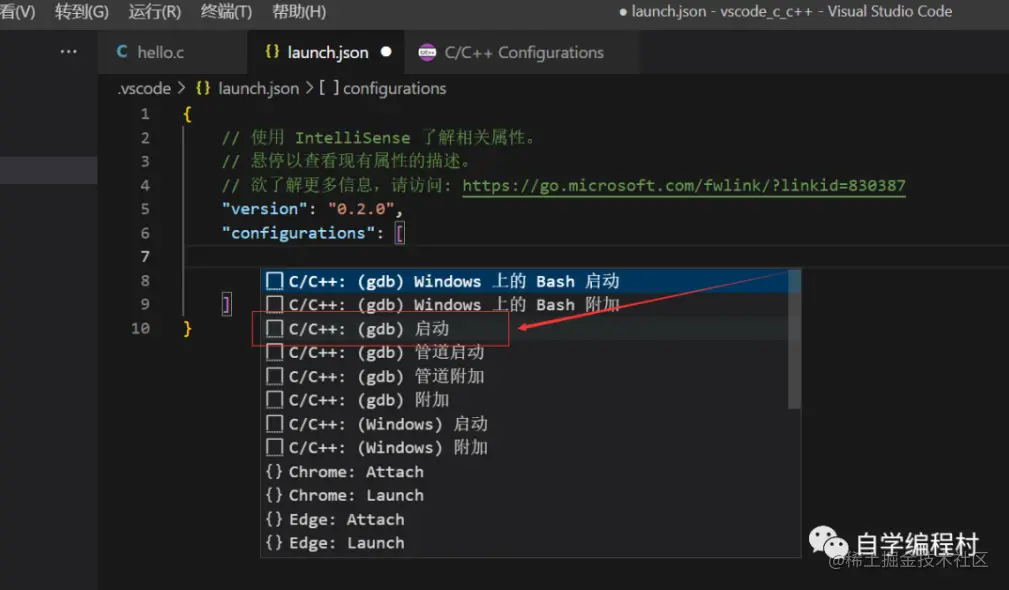Select C/C++: (Windows) 附加 suggestion
The width and height of the screenshot is (1009, 590).
pos(524,448)
